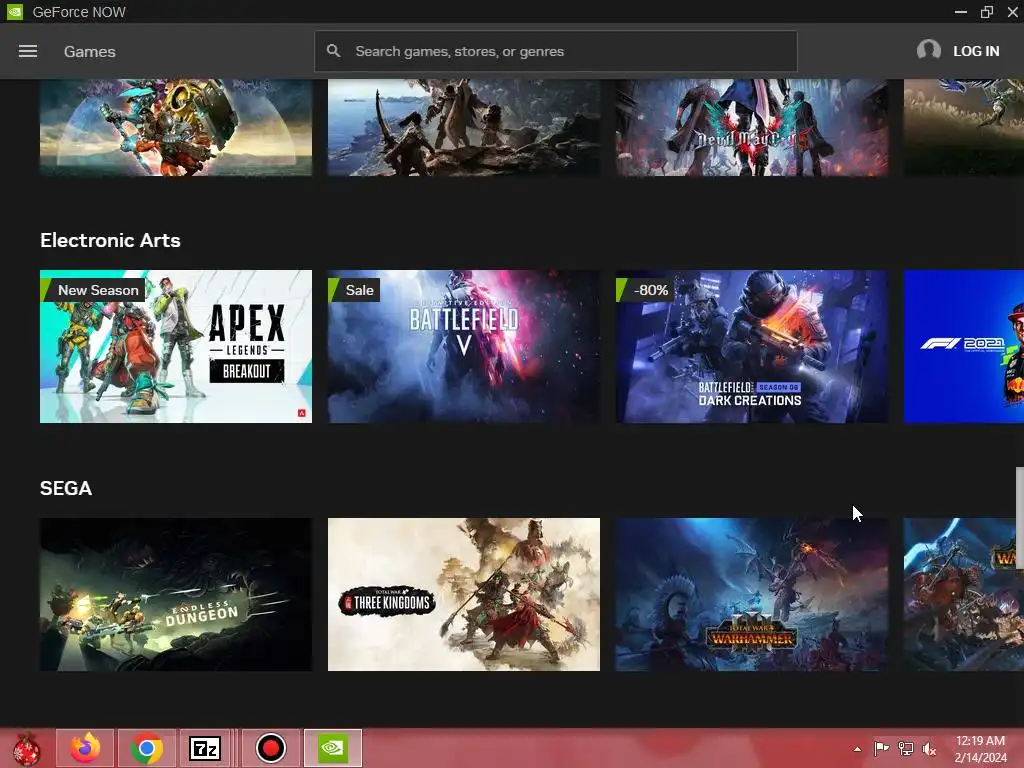Open the Monster Hunter cliffside game tile
This screenshot has width=1024, height=768.
[464, 127]
